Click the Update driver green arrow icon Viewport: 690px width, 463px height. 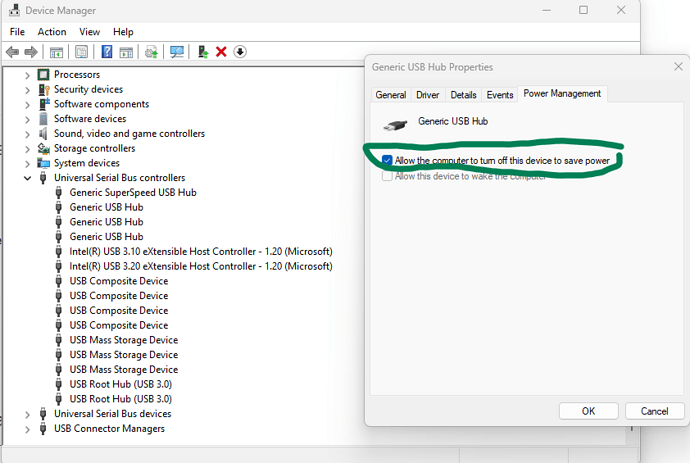pyautogui.click(x=203, y=52)
